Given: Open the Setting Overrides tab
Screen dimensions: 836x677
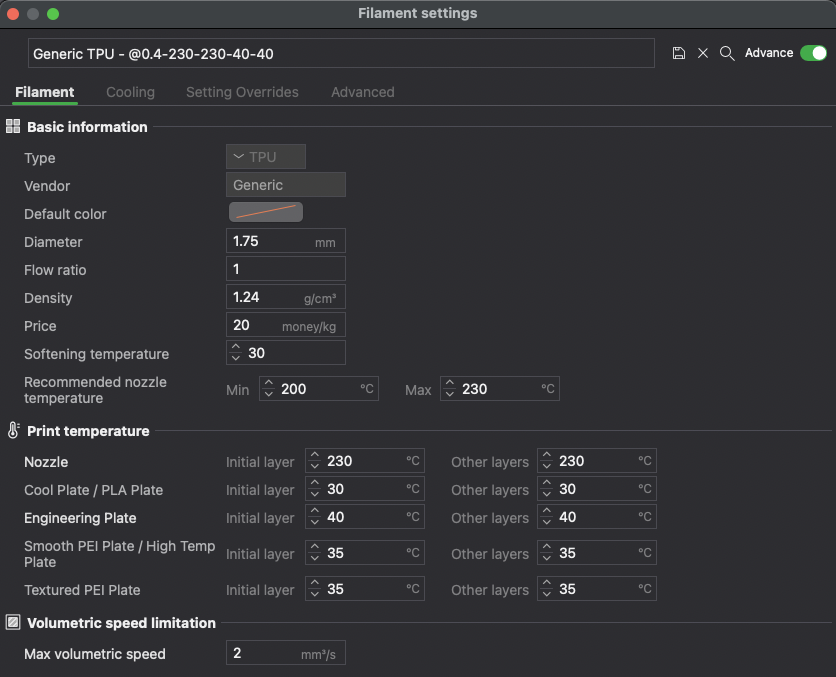Looking at the screenshot, I should point(242,92).
